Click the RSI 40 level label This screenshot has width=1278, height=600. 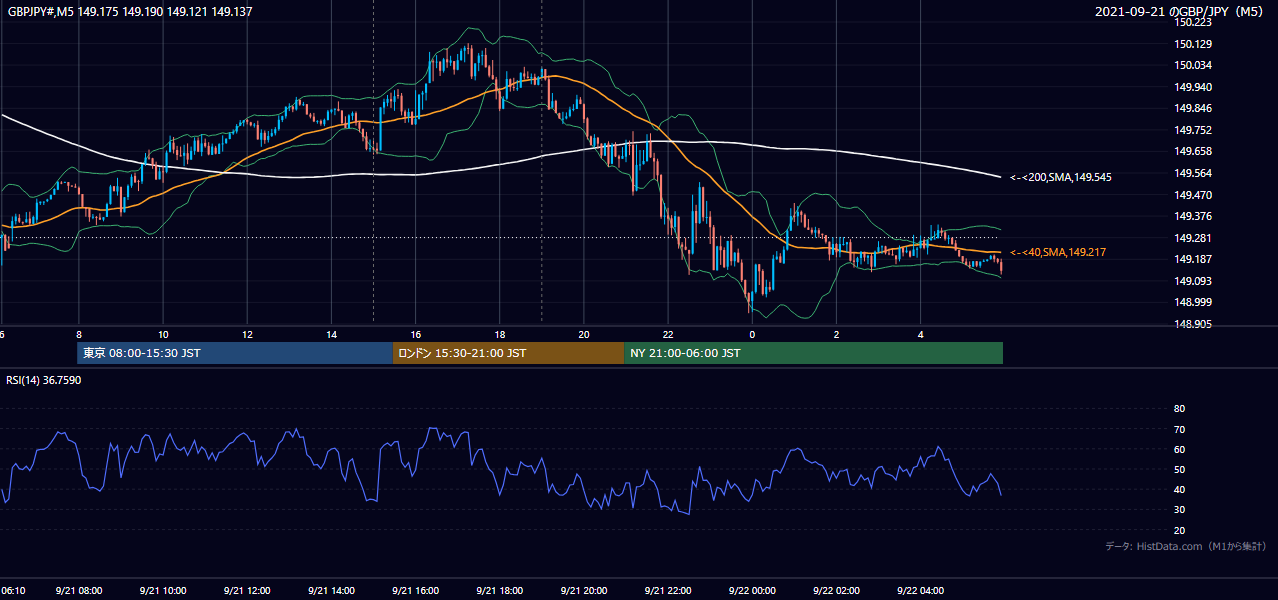pos(1179,489)
